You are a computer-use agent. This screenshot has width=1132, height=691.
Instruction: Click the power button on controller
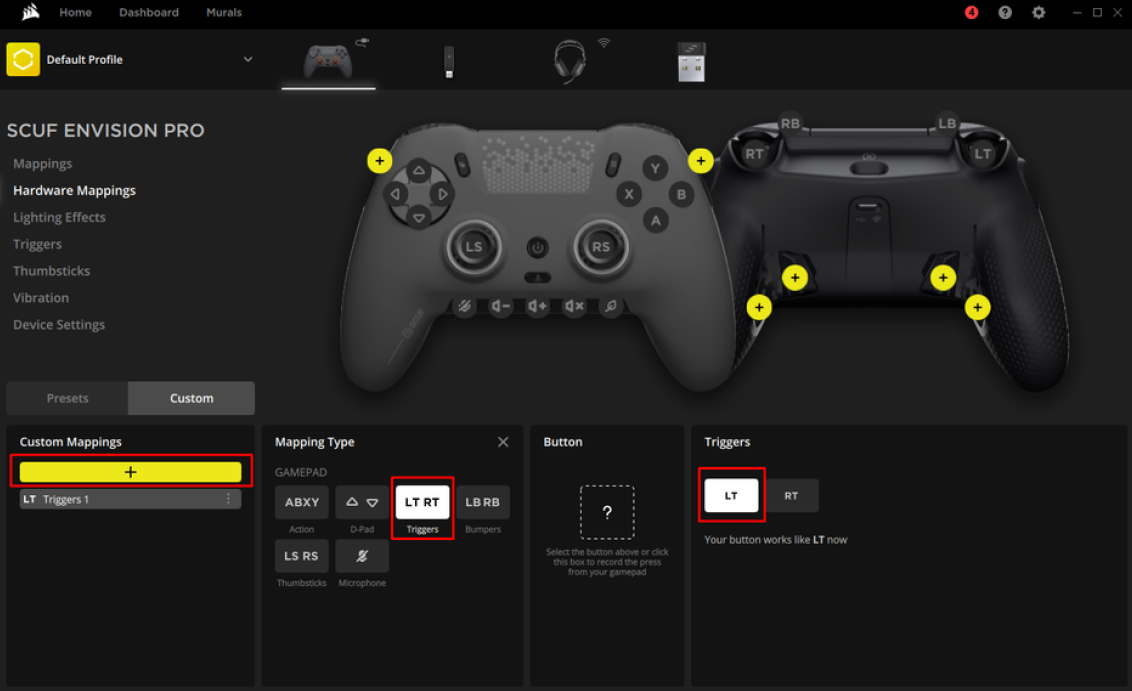coord(537,248)
